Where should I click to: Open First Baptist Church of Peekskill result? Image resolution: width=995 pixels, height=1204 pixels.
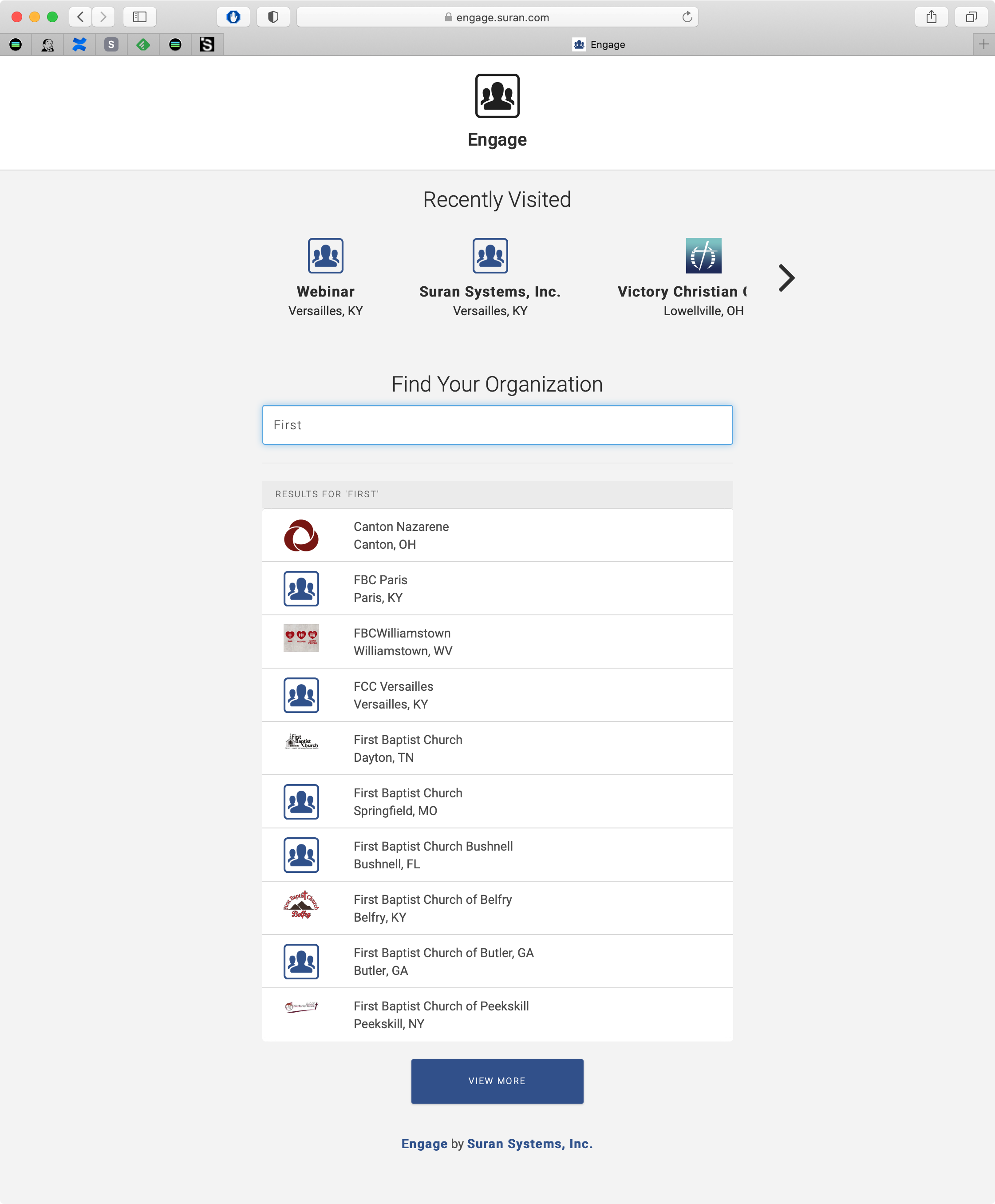(441, 1014)
